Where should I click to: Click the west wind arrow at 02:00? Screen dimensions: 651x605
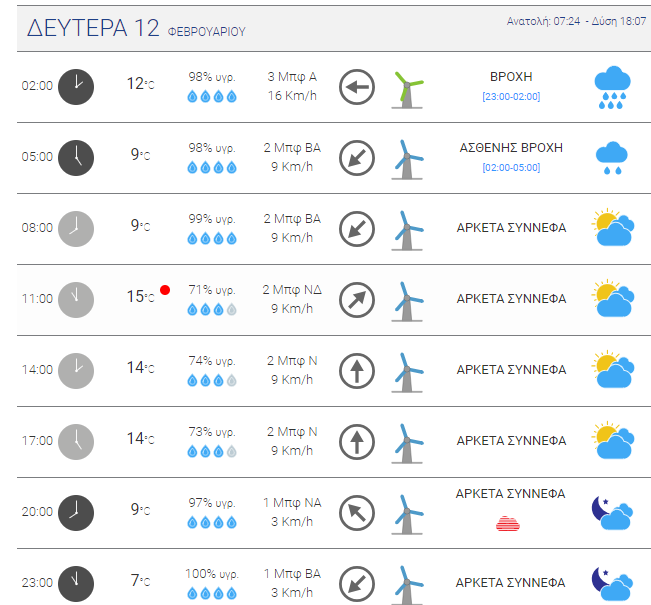tap(356, 87)
